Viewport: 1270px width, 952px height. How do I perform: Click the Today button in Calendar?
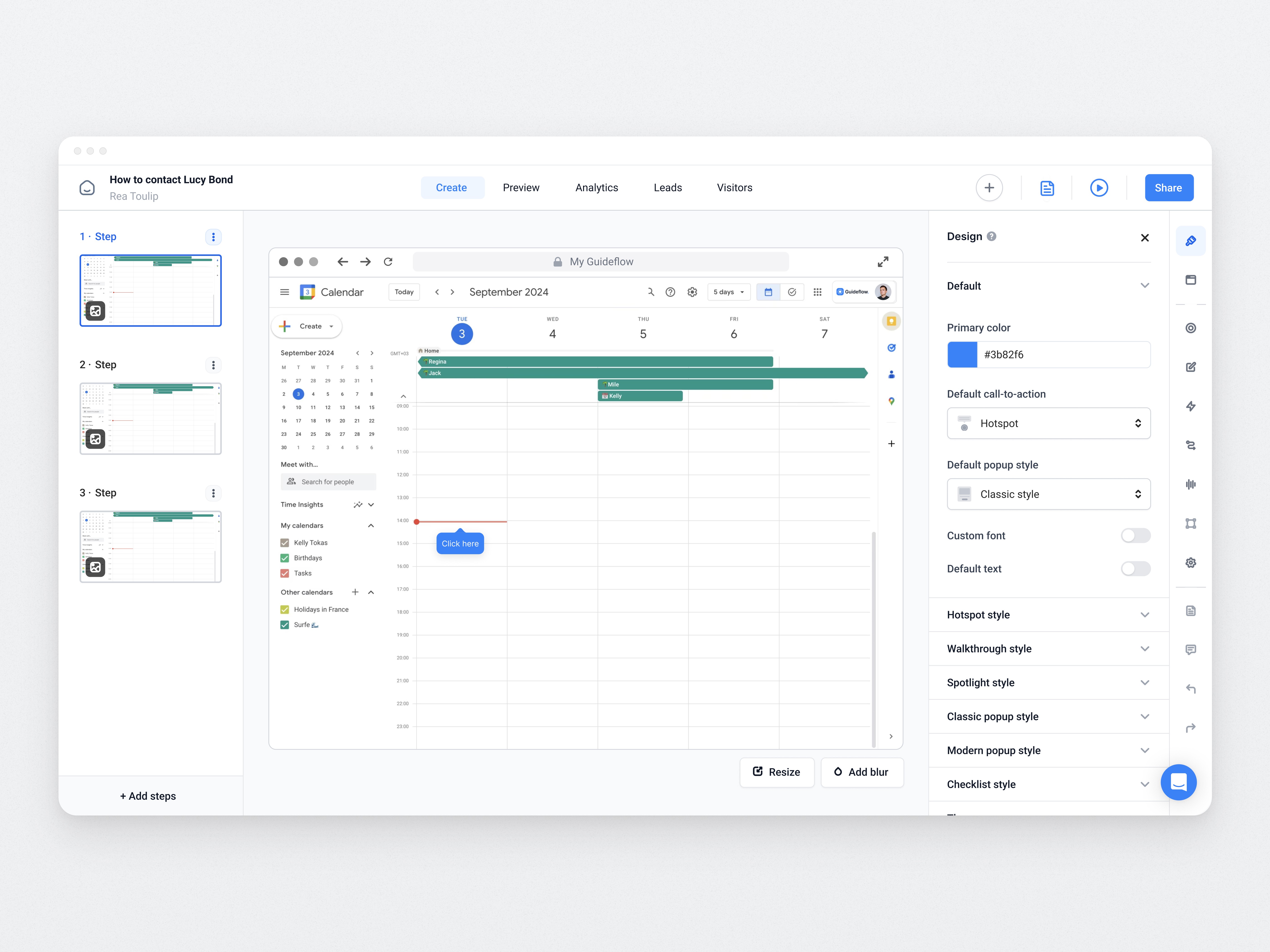coord(404,292)
